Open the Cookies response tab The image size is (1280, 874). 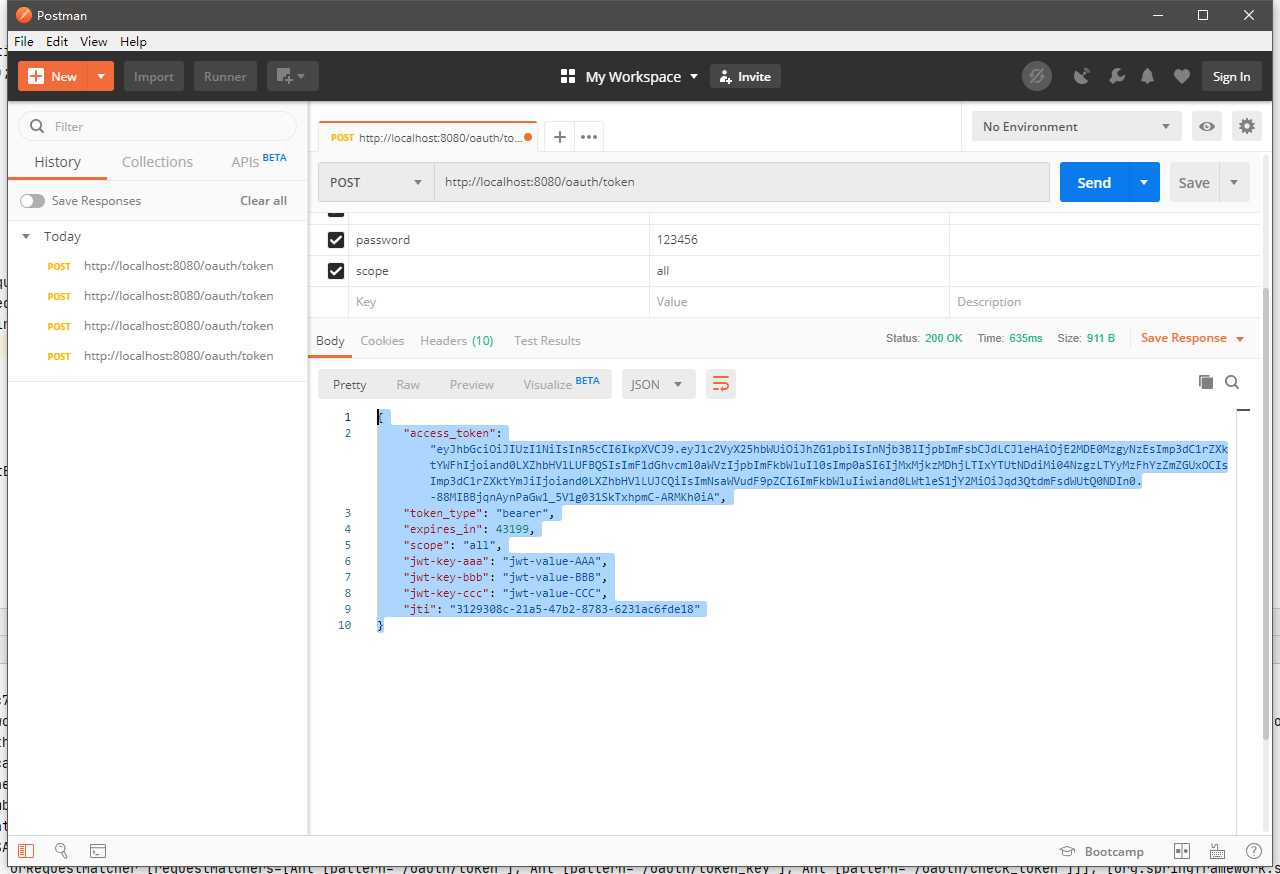(382, 341)
